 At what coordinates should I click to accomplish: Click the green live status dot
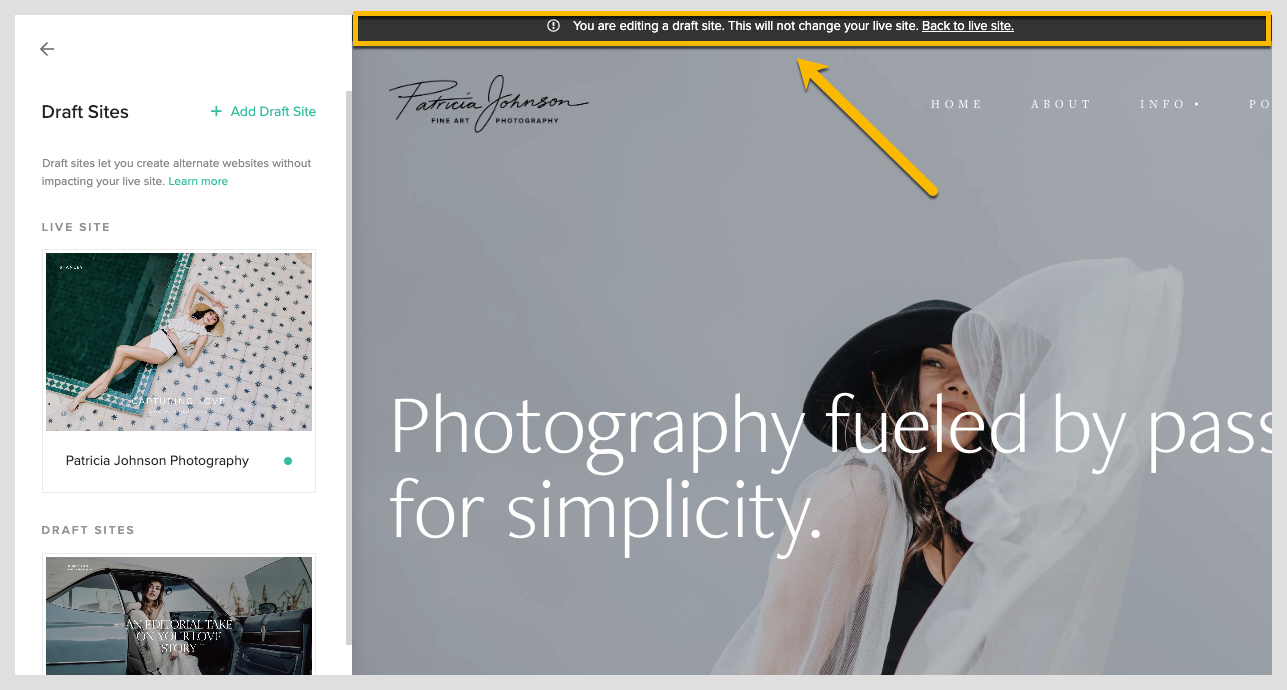(288, 461)
